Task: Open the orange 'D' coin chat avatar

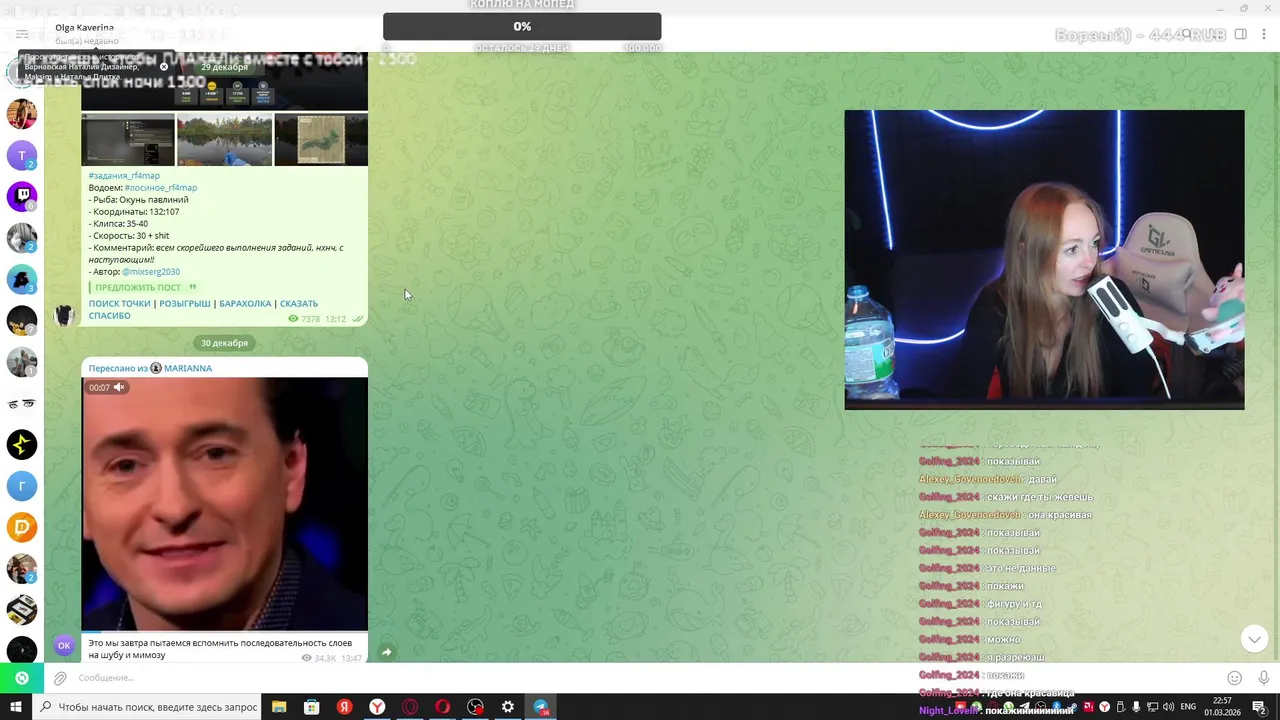Action: coord(22,526)
